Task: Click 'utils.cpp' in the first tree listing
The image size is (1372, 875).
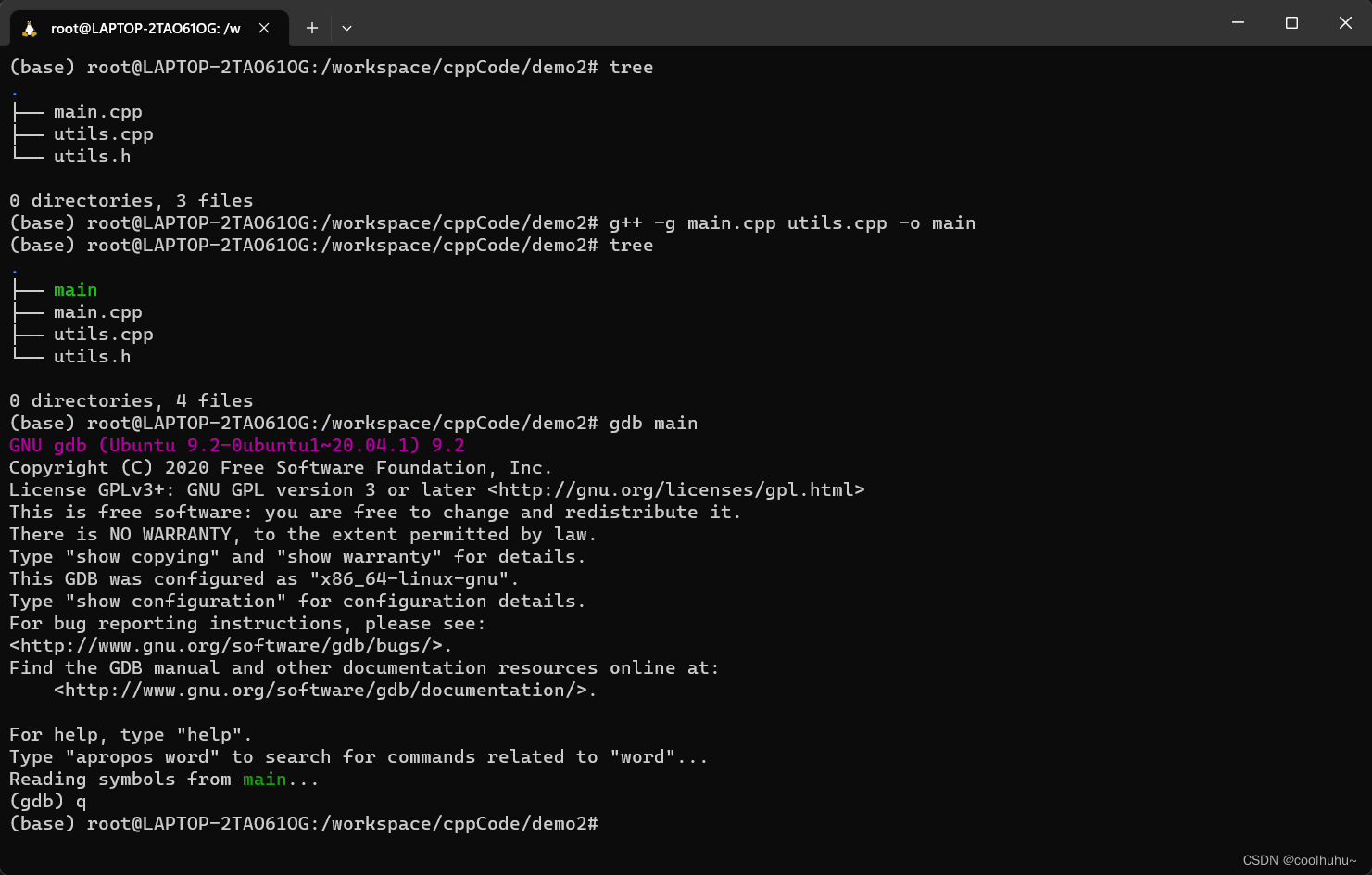Action: pyautogui.click(x=104, y=134)
